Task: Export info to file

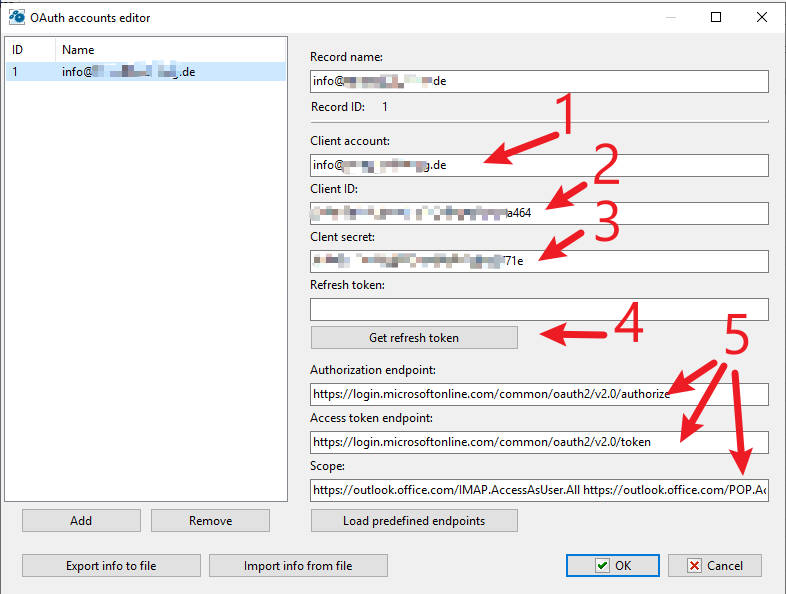Action: (x=111, y=566)
